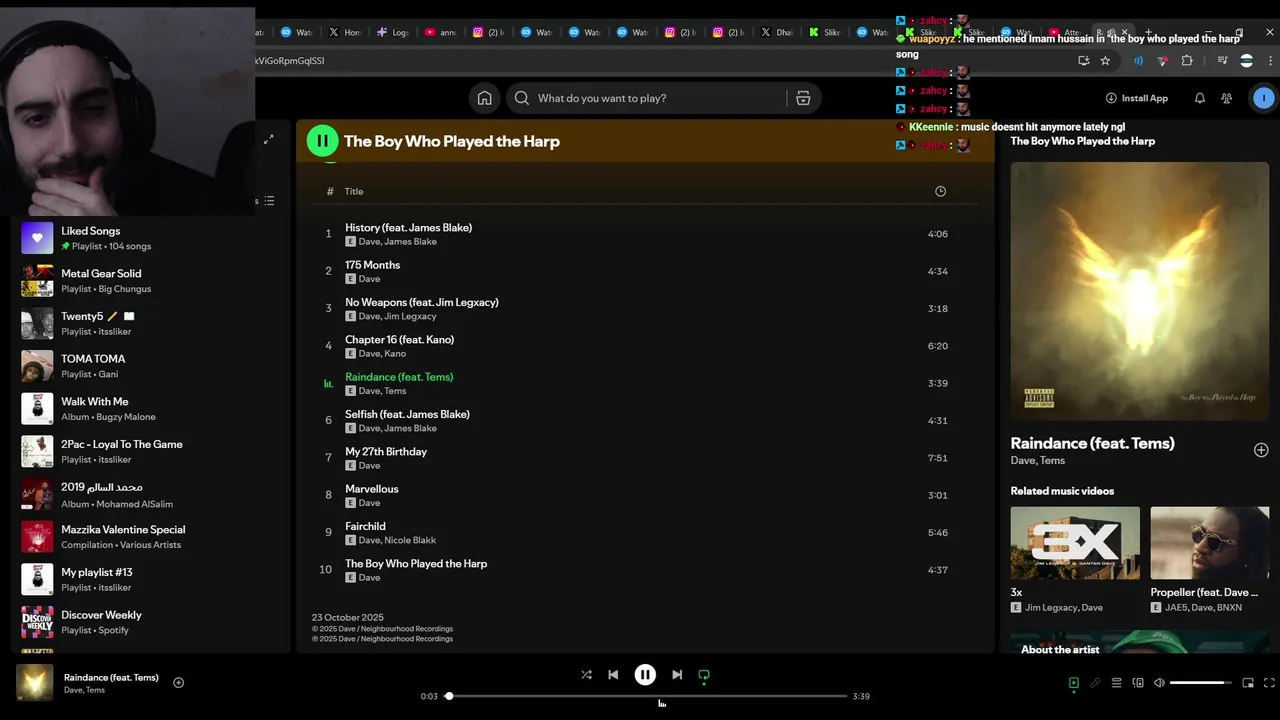1280x720 pixels.
Task: Change library list view icon
Action: pos(269,201)
